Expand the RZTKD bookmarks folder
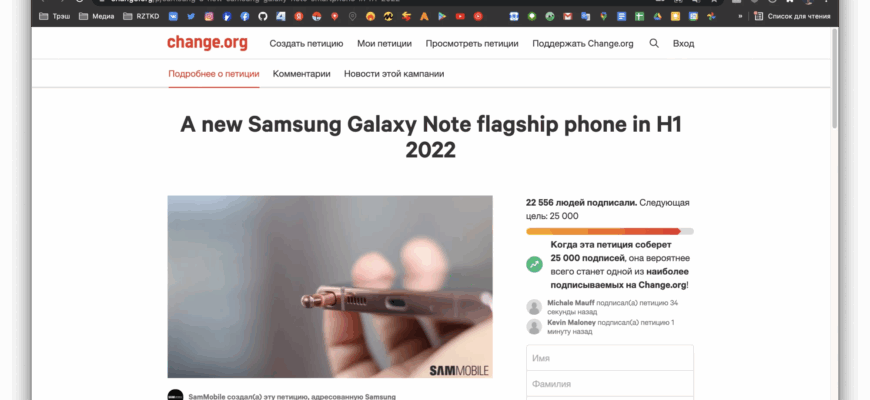The height and width of the screenshot is (400, 870). (141, 17)
